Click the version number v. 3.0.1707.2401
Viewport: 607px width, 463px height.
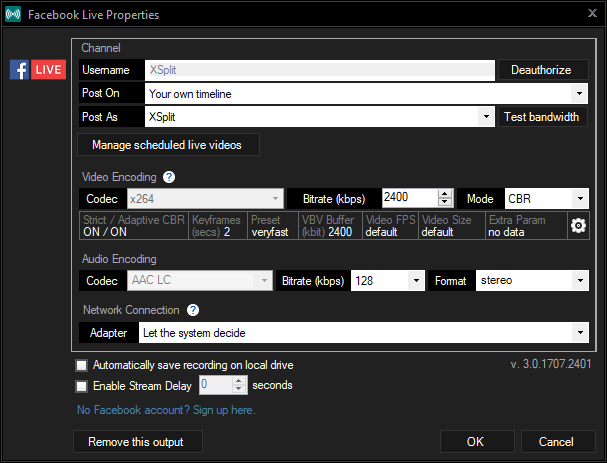551,364
